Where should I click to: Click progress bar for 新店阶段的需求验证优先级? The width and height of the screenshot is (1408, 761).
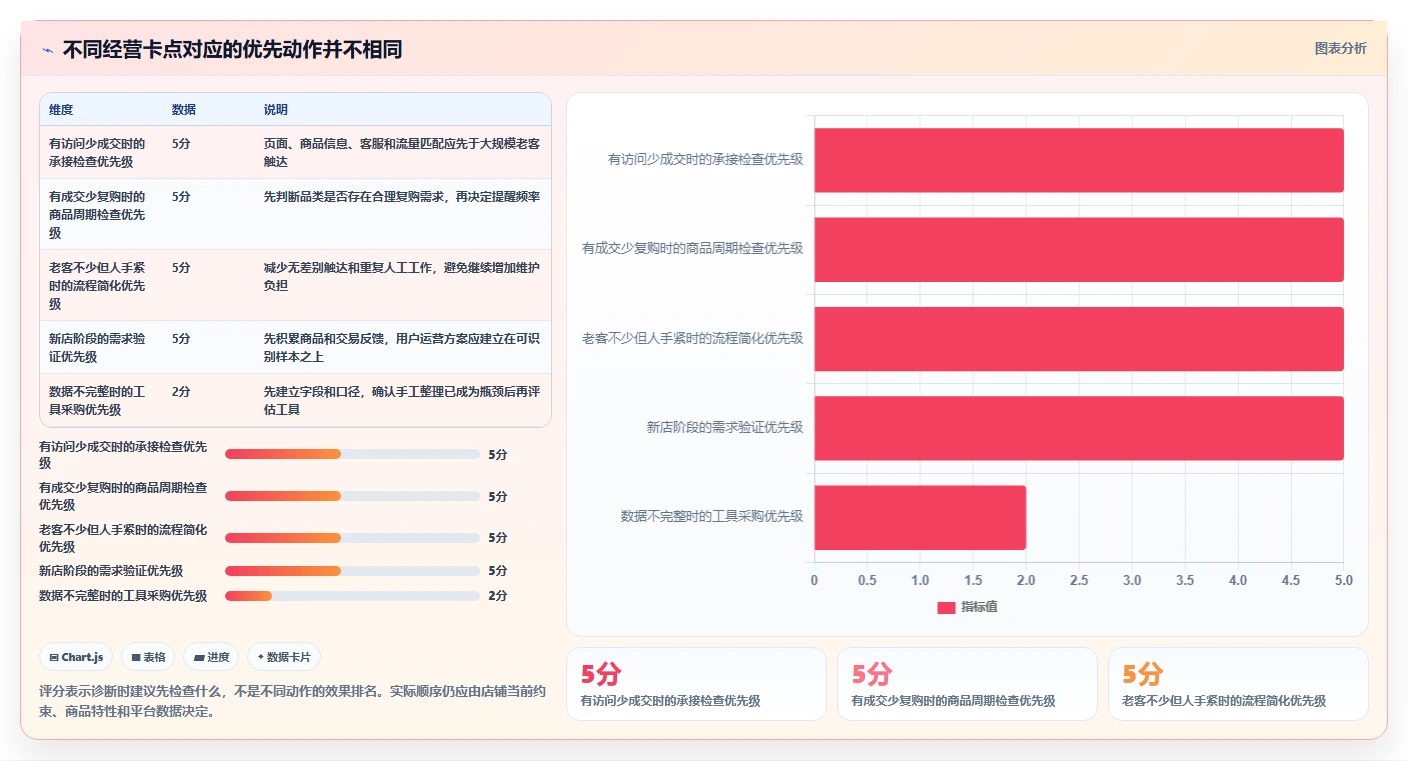pos(352,571)
